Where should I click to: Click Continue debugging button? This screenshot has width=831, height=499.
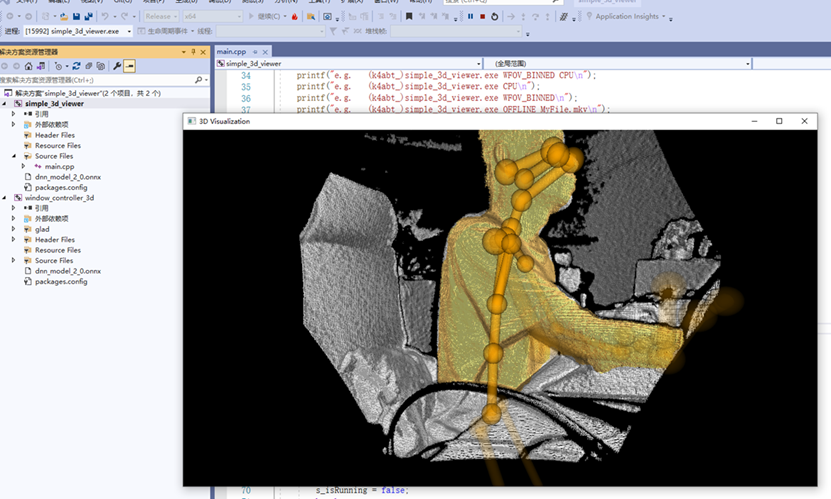[x=264, y=16]
